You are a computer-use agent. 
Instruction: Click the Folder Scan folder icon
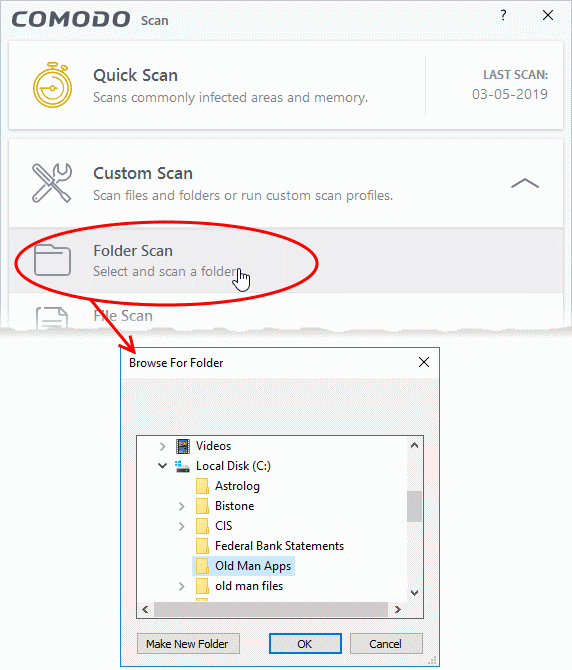(52, 260)
